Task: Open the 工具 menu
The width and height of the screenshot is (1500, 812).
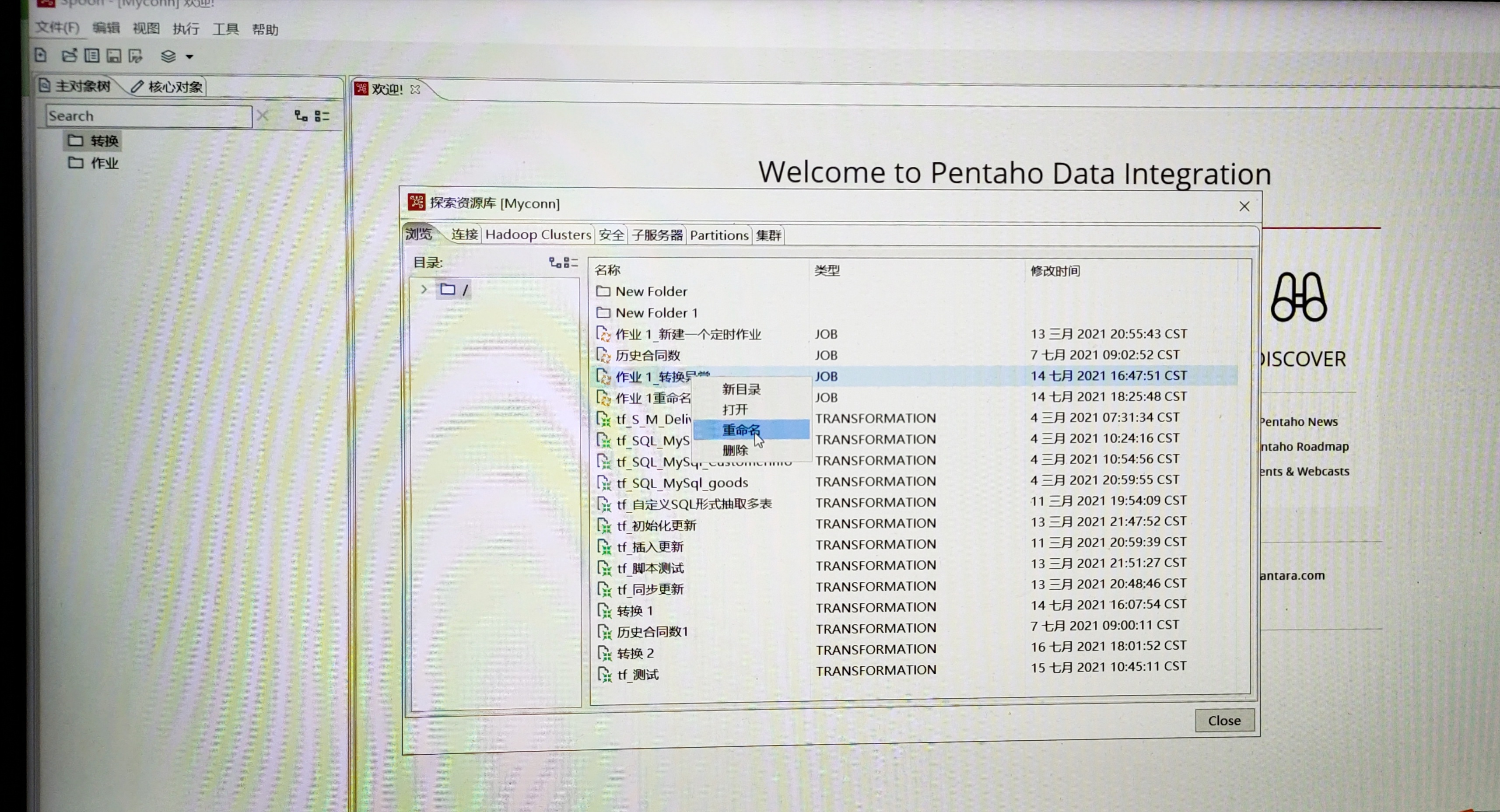Action: click(x=225, y=29)
